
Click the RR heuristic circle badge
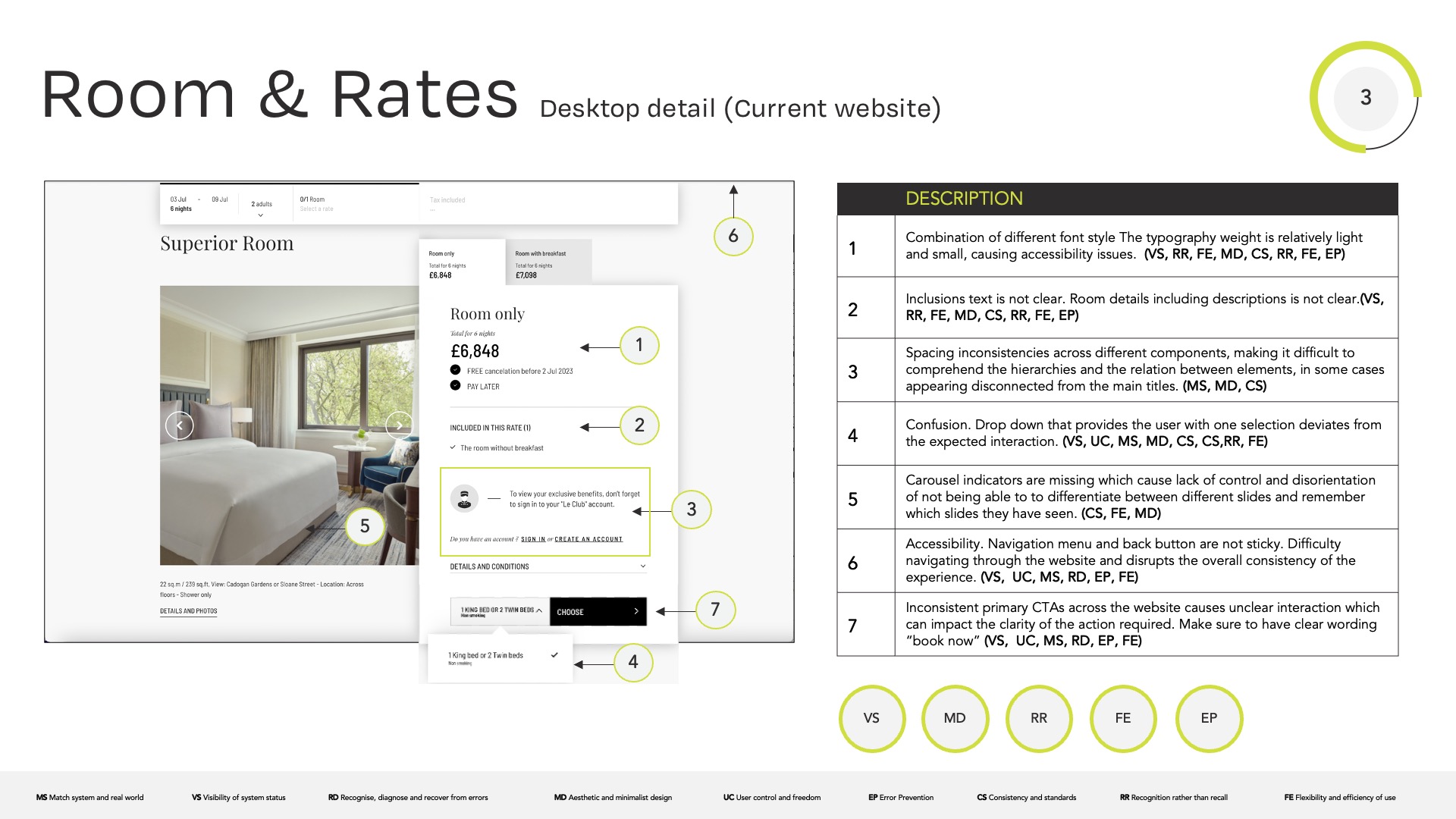[x=1038, y=718]
